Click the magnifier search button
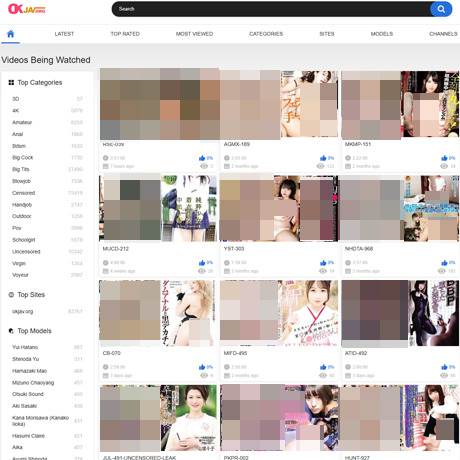This screenshot has width=460, height=460. pyautogui.click(x=441, y=9)
